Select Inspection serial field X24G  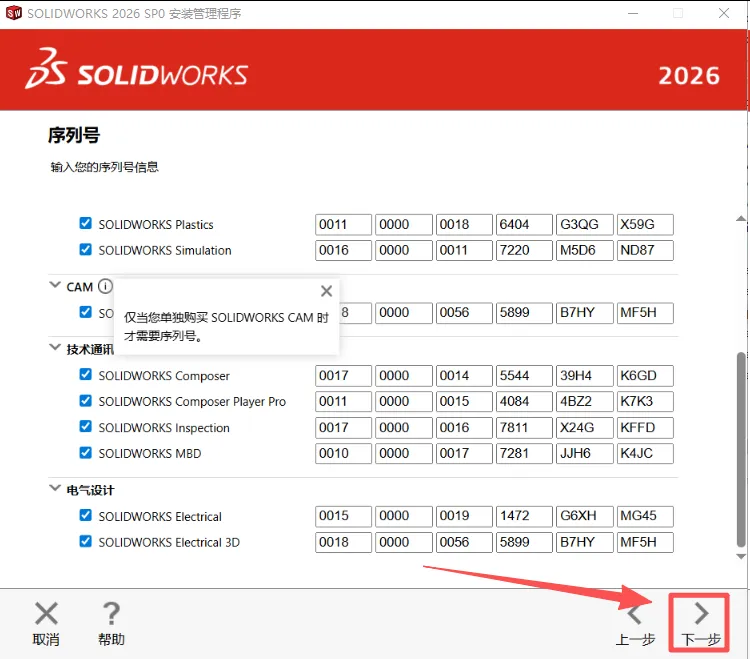(x=585, y=428)
